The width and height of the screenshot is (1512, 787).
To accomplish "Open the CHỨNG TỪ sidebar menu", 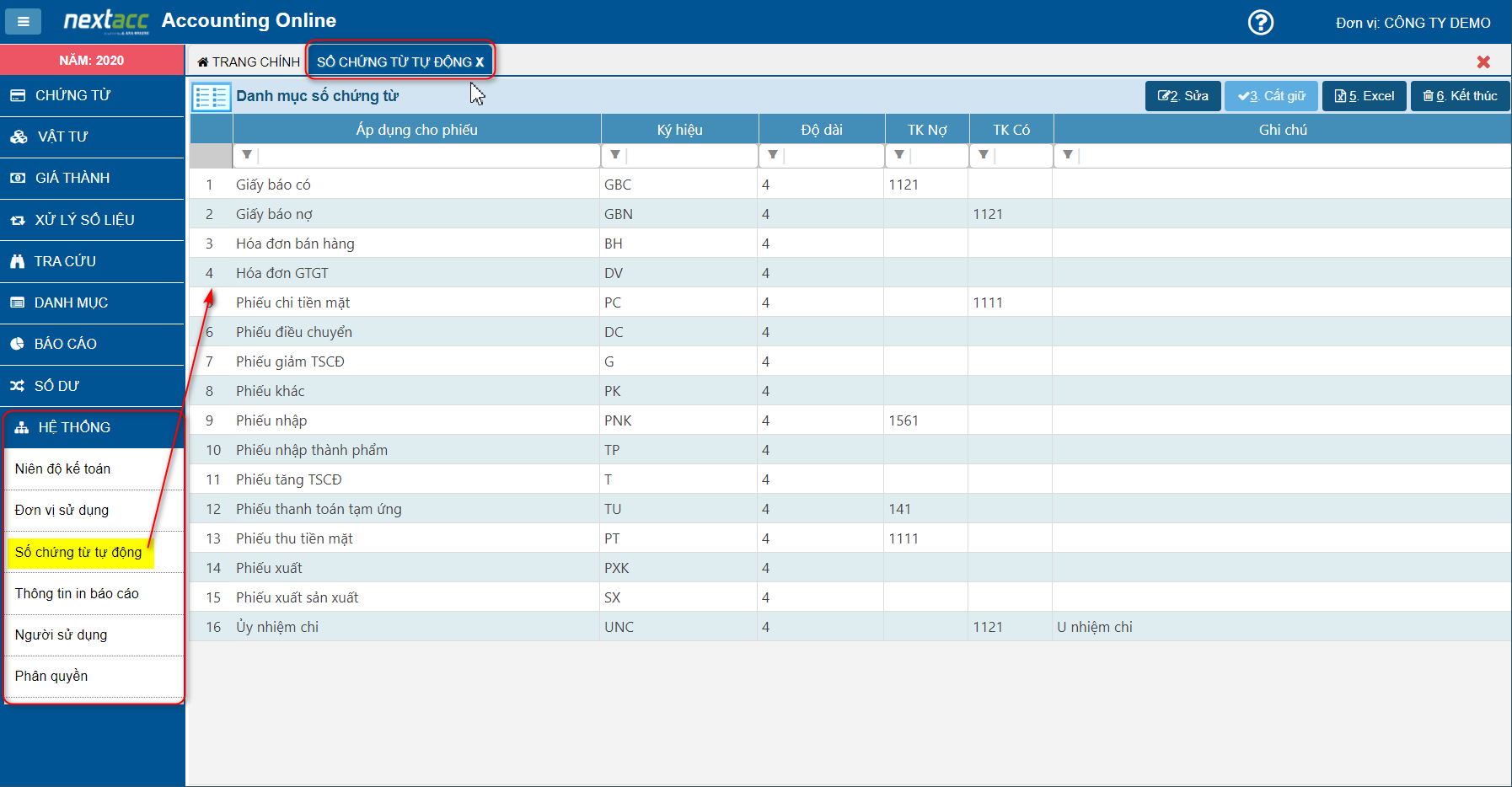I will click(92, 96).
